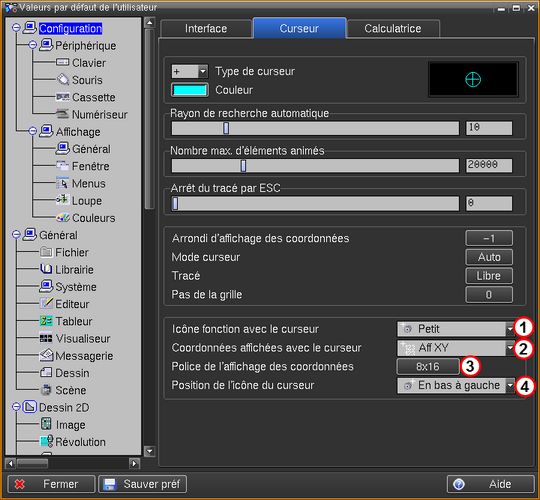Viewport: 540px width, 500px height.
Task: Switch to the Calculatrice tab
Action: tap(393, 28)
